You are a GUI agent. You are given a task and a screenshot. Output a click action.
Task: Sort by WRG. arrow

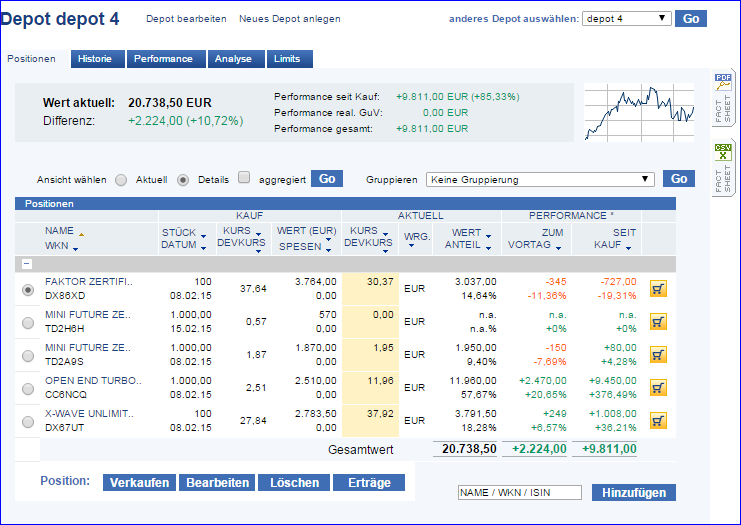click(x=412, y=245)
